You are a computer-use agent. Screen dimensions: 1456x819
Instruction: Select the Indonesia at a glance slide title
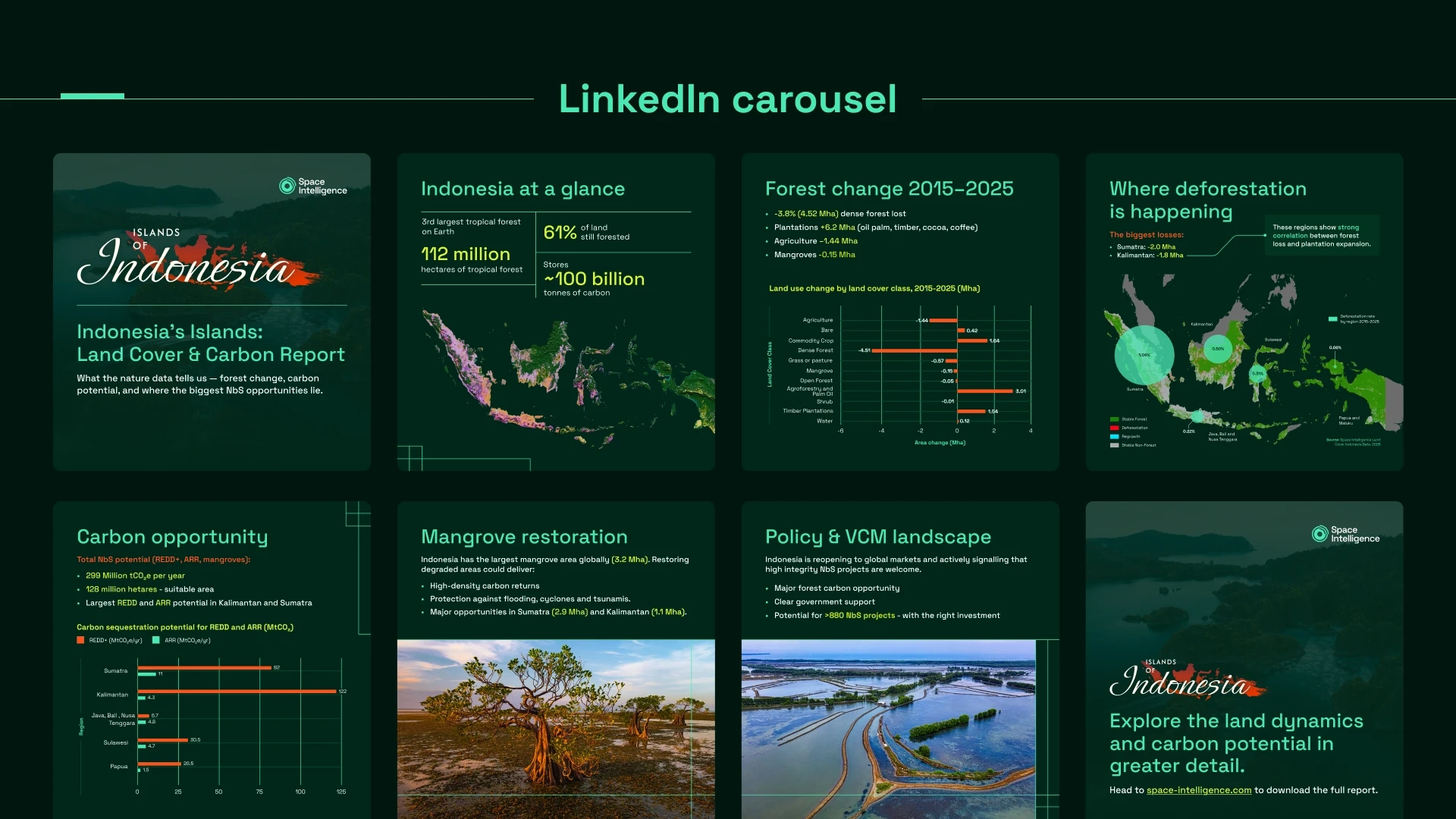(x=522, y=189)
